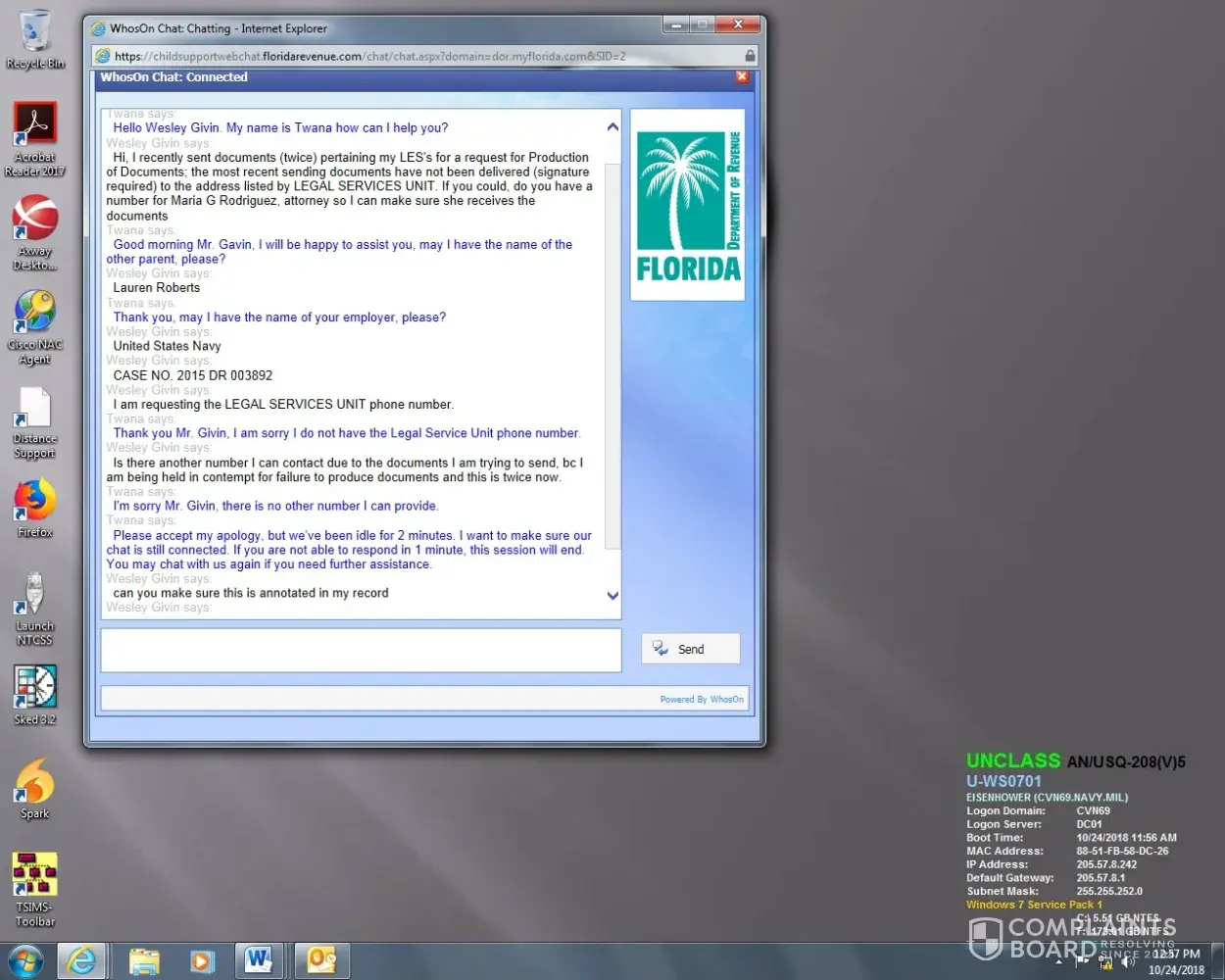Click the Florida Department of Revenue logo

688,205
